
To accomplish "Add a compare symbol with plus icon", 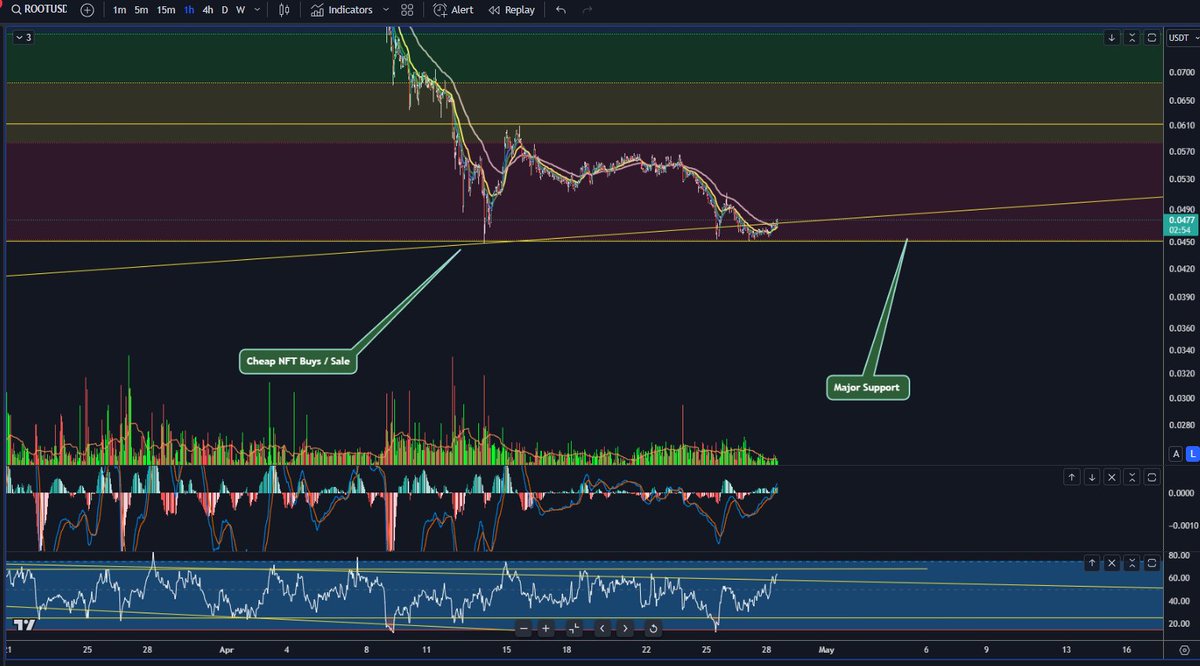I will tap(88, 10).
